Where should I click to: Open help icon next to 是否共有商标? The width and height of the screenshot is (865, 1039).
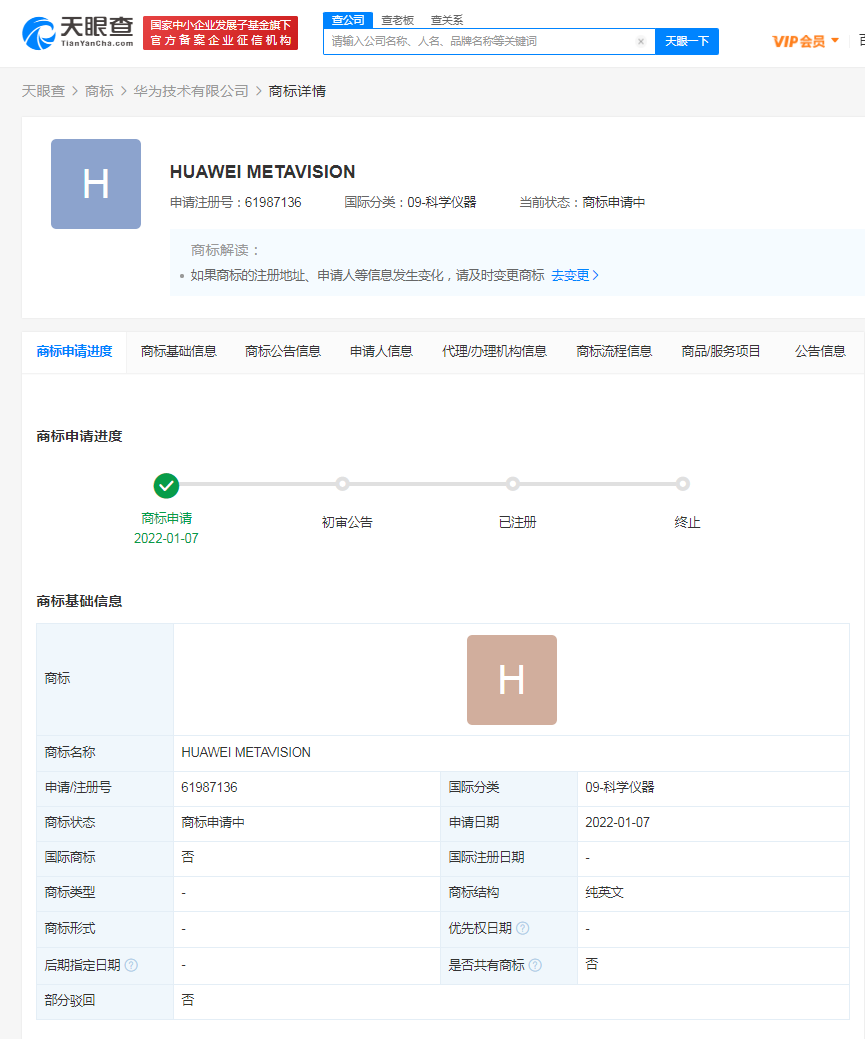tap(536, 965)
